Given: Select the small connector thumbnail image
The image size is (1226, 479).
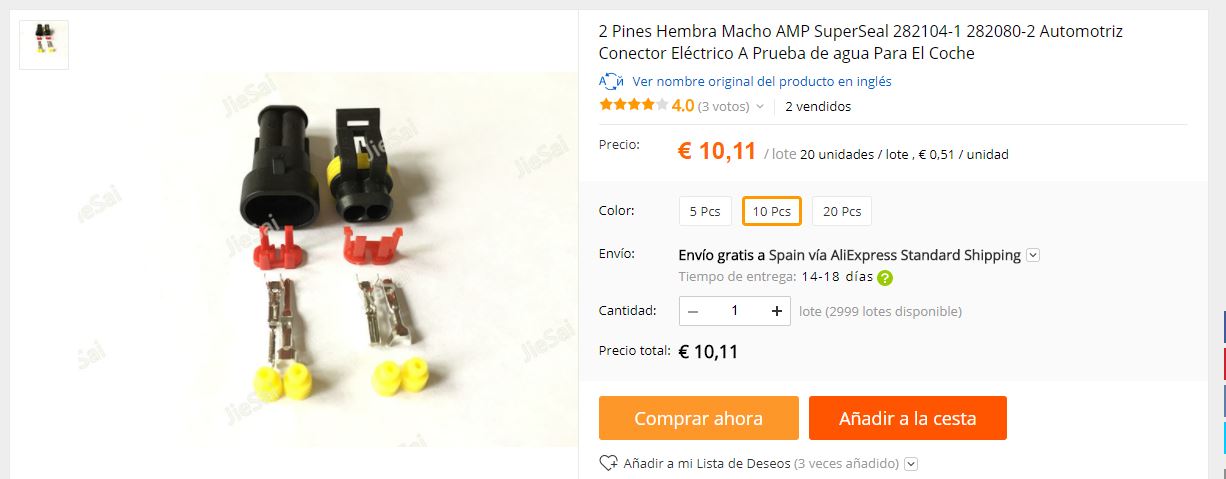Looking at the screenshot, I should coord(44,45).
